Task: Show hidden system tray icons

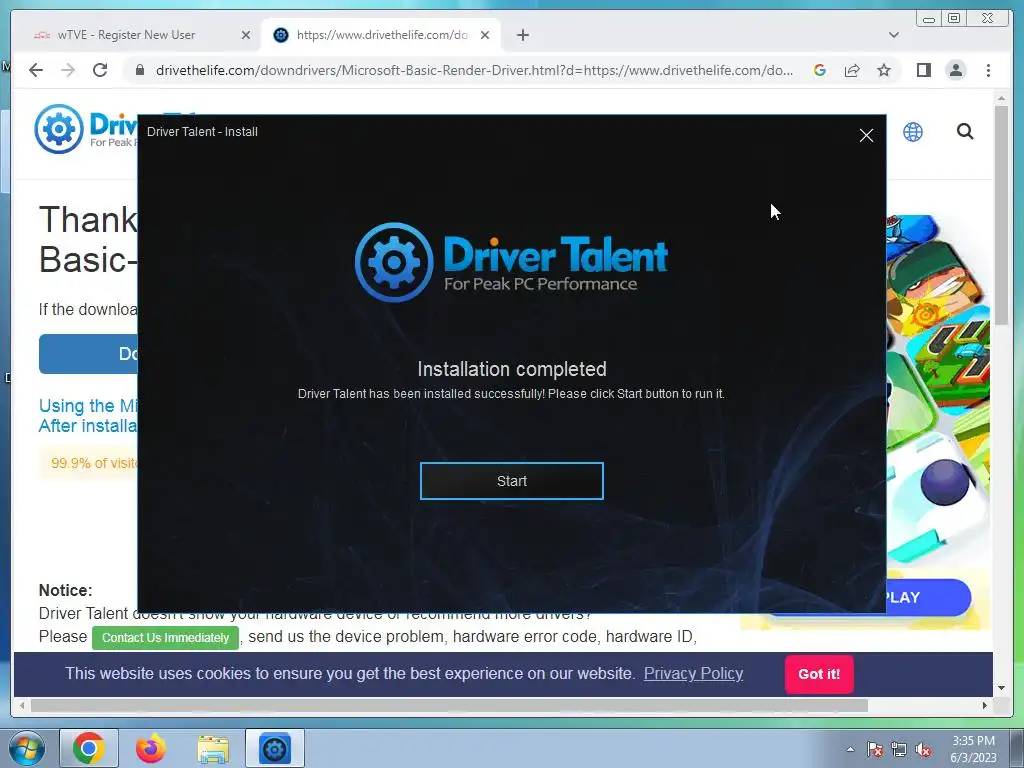Action: [x=850, y=750]
